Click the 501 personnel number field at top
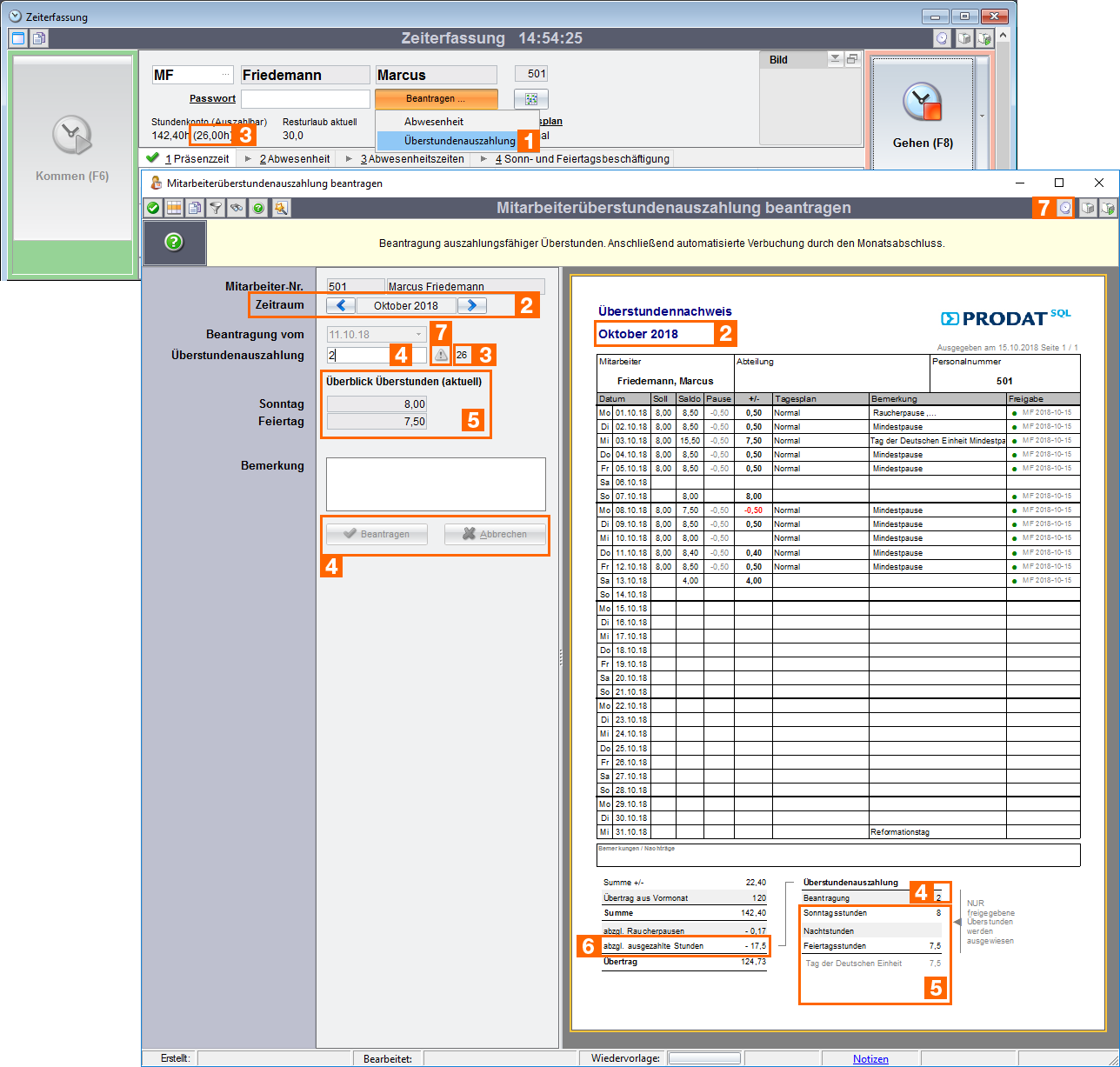This screenshot has height=1067, width=1120. (531, 74)
